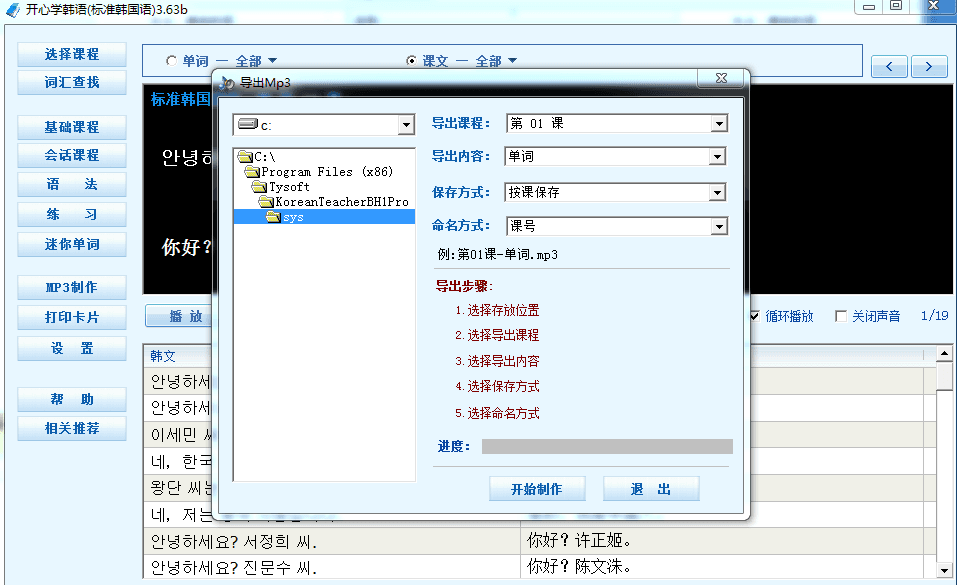Open 词汇查找 vocabulary search

pos(72,82)
